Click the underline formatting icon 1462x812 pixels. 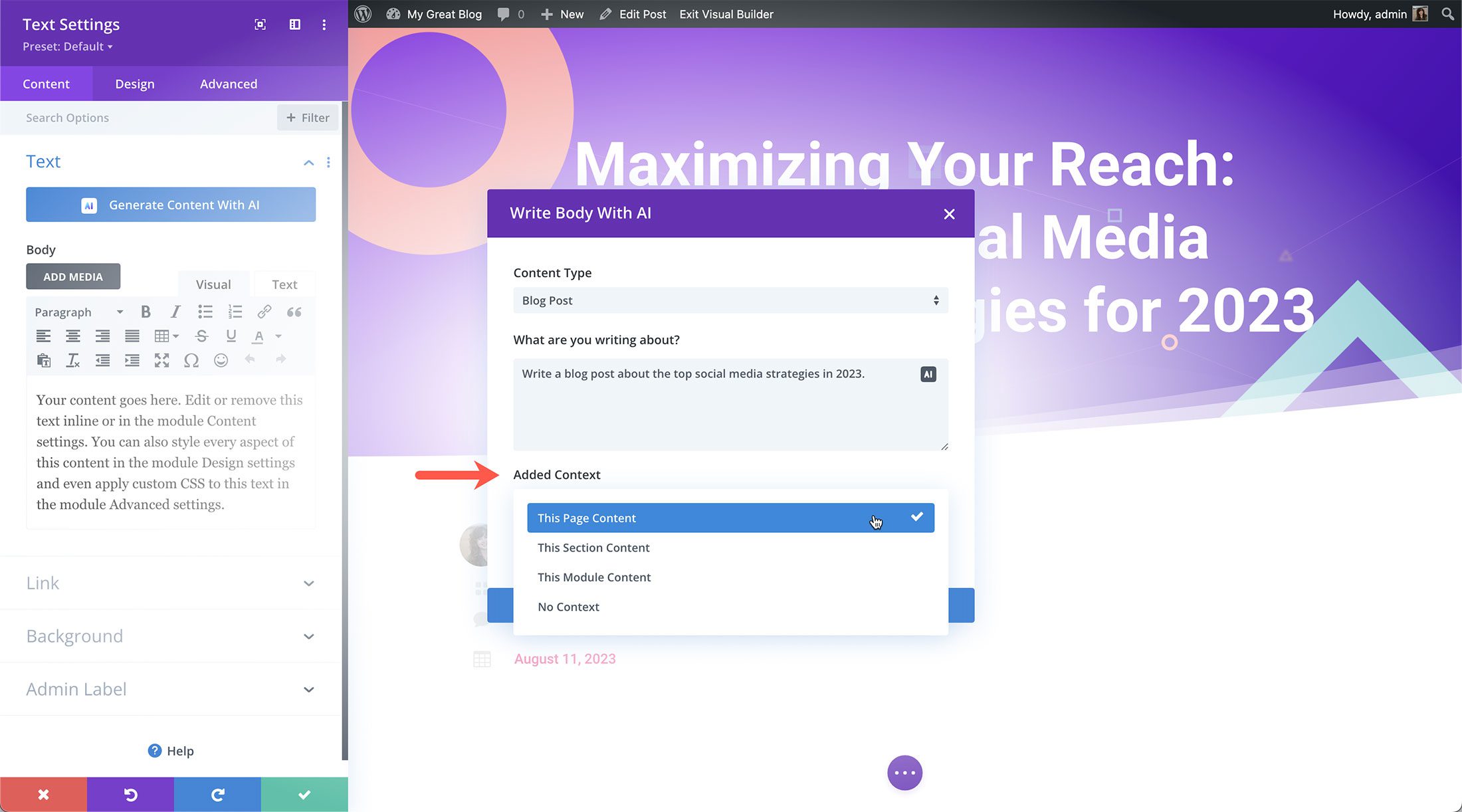click(231, 335)
